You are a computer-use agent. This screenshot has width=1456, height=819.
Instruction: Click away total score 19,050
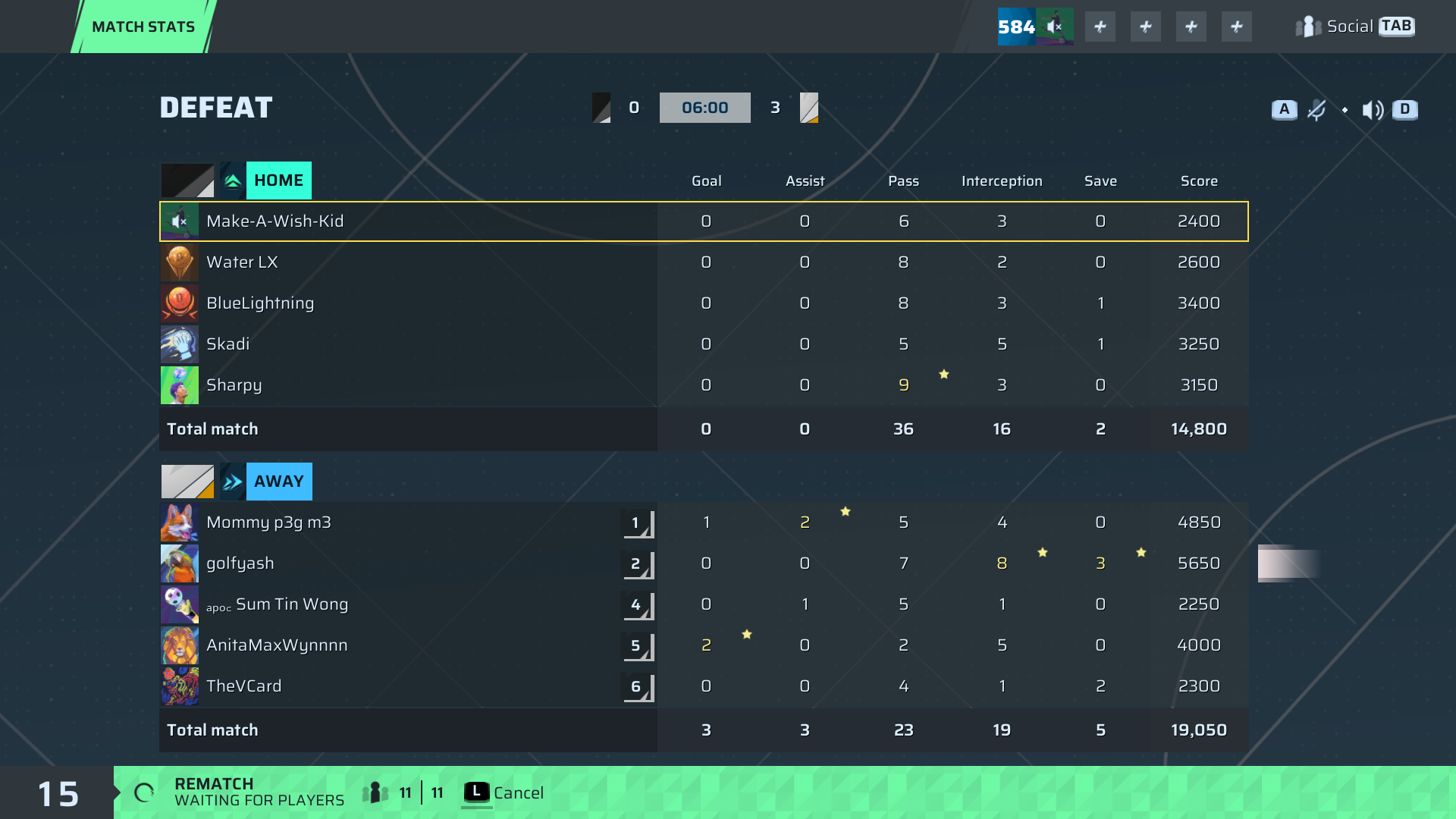1199,730
